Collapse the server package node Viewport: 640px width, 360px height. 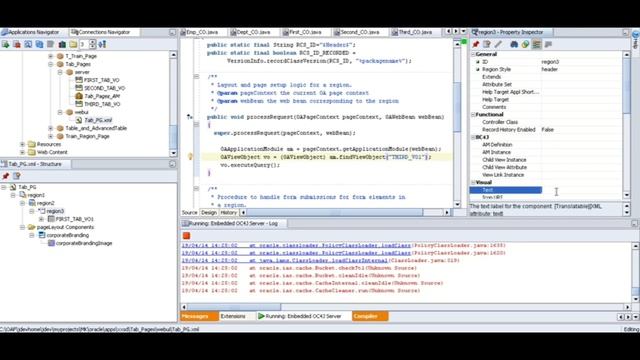60,72
